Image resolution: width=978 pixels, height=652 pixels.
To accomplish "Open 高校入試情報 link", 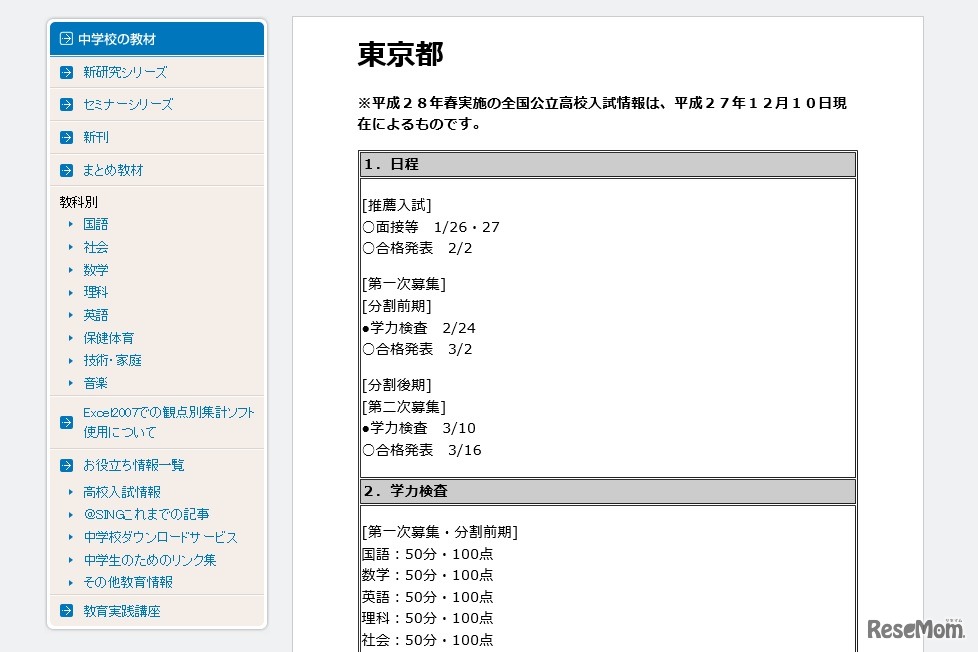I will click(x=122, y=492).
